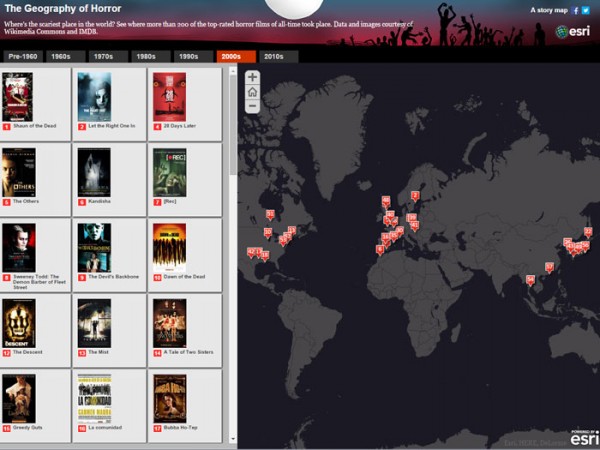The image size is (600, 450).
Task: Select Shaun of the Dead poster
Action: [x=18, y=96]
